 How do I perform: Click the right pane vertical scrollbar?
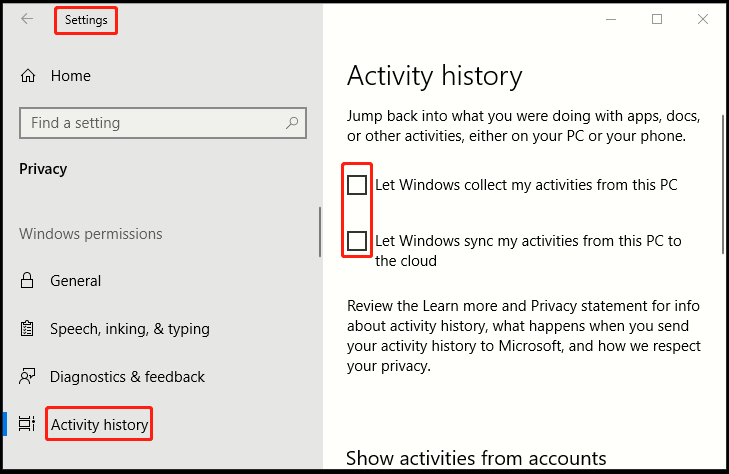pos(723,184)
